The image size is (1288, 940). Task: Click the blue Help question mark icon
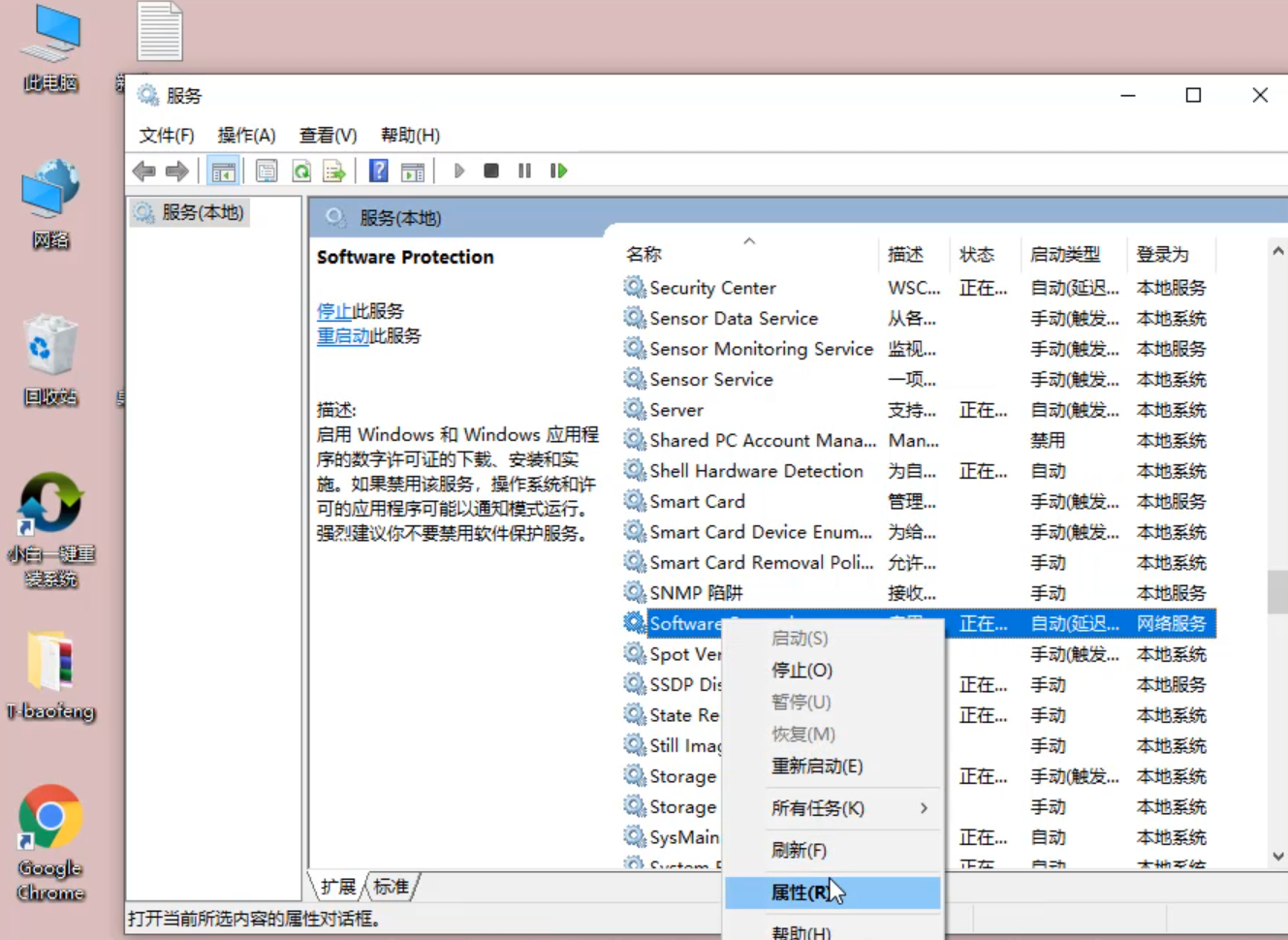[x=379, y=172]
